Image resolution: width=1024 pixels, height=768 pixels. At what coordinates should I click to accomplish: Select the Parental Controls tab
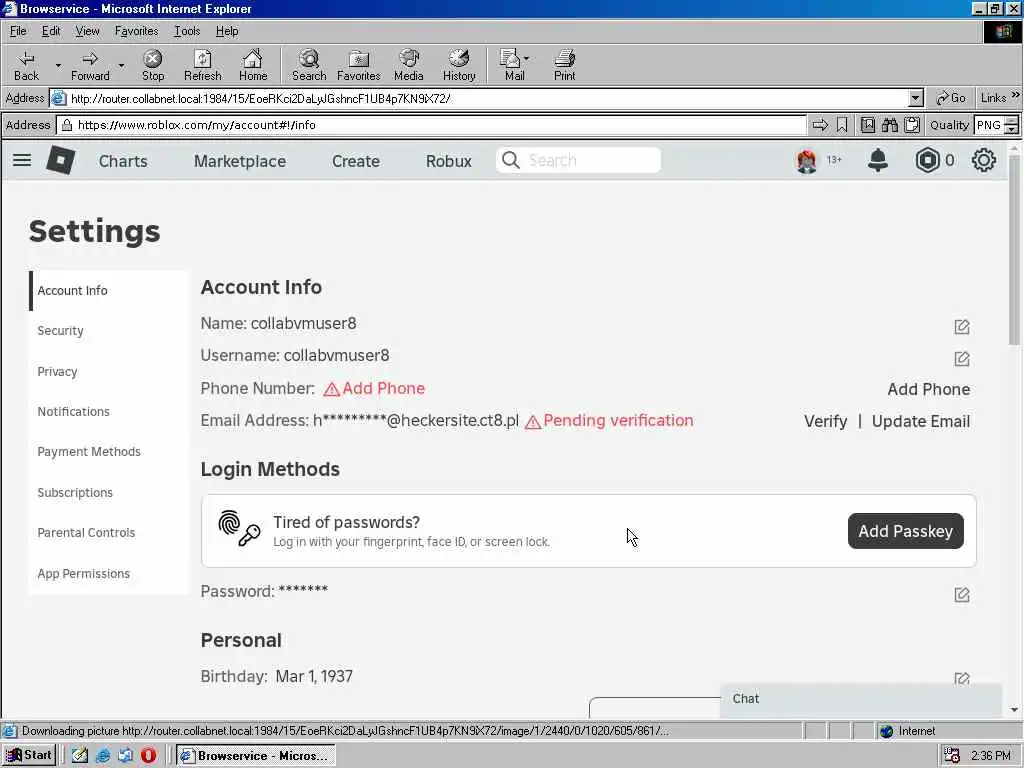click(x=109, y=533)
